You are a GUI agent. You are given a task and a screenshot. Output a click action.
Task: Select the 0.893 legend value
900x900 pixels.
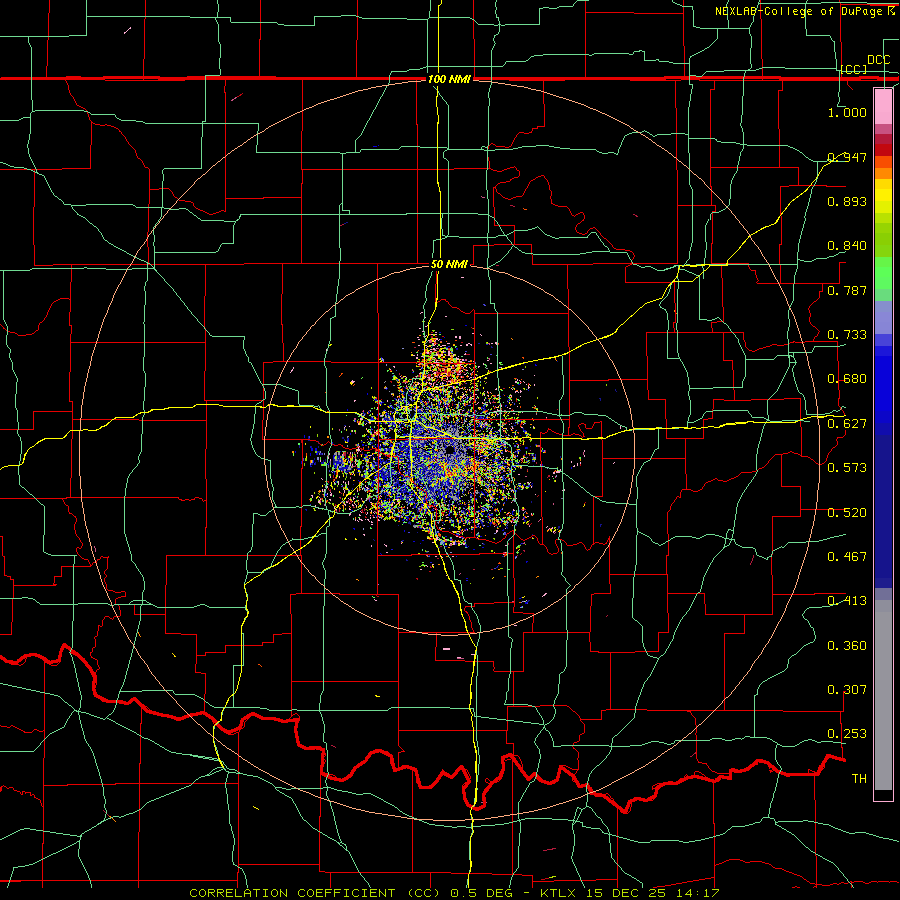point(847,201)
